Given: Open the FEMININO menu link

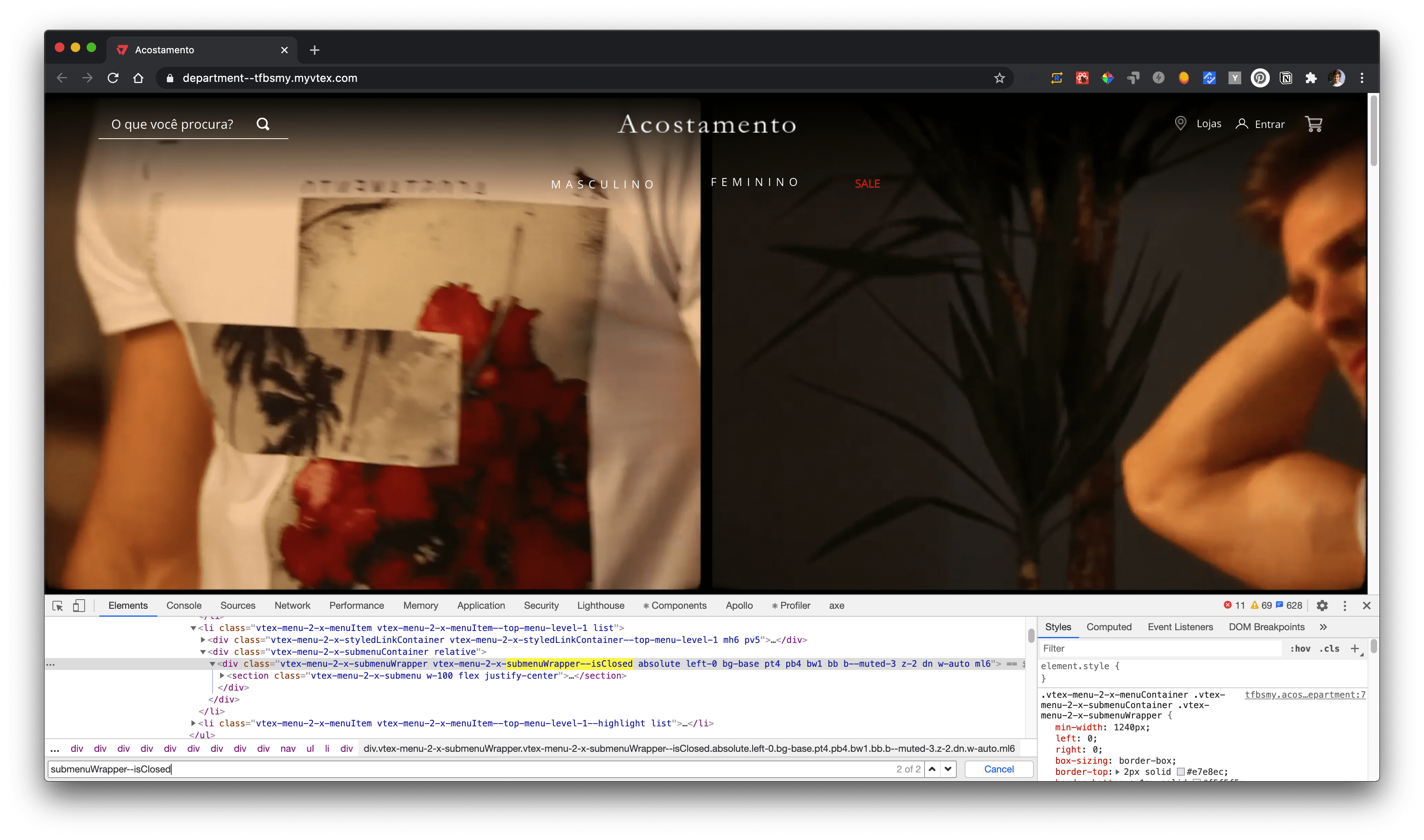Looking at the screenshot, I should click(755, 182).
